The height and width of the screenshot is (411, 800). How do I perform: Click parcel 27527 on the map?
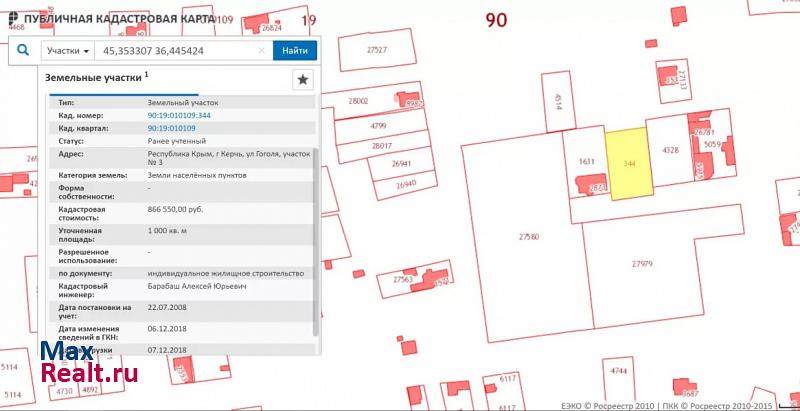377,49
